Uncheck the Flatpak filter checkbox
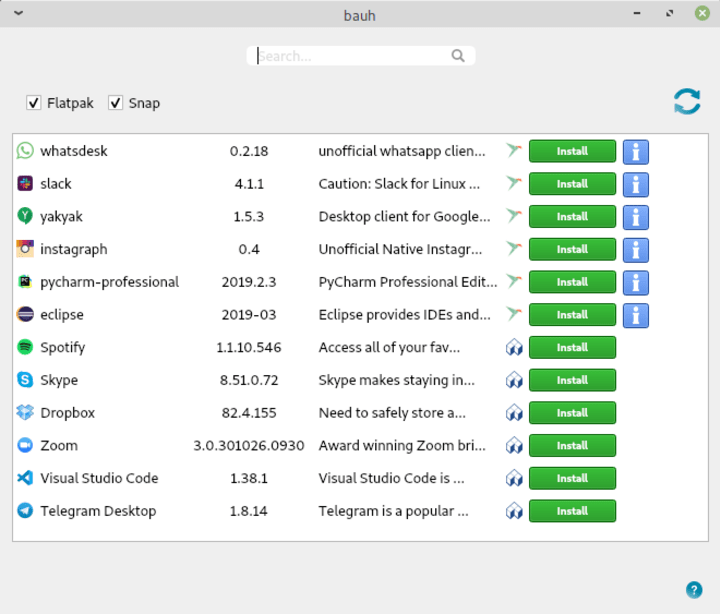720x614 pixels. click(34, 102)
